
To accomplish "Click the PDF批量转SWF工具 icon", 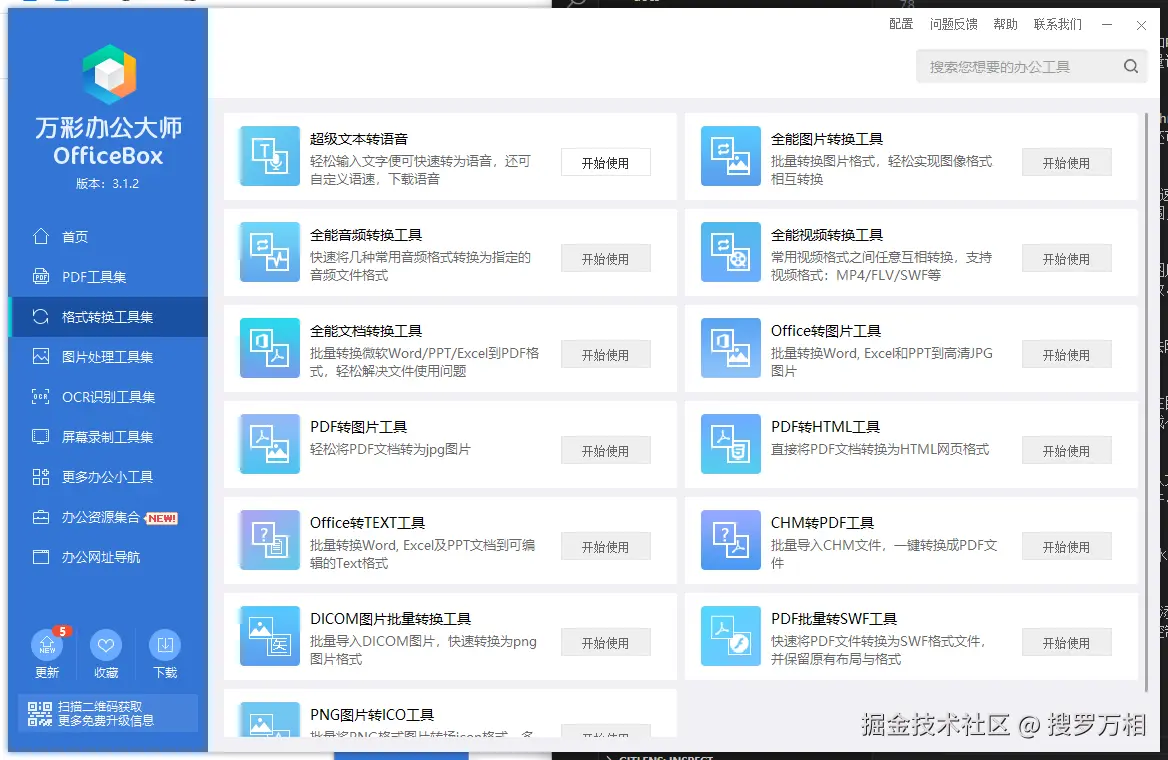I will [x=730, y=636].
